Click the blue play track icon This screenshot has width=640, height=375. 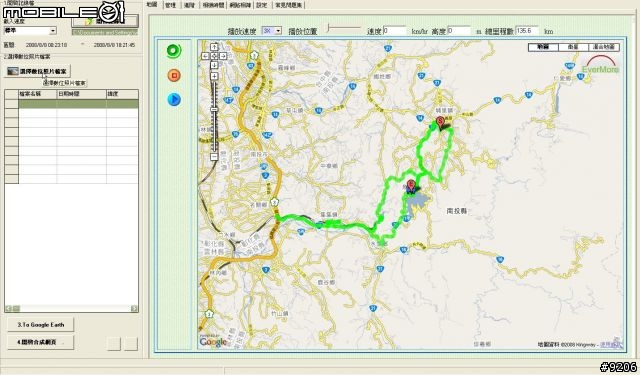pos(174,99)
